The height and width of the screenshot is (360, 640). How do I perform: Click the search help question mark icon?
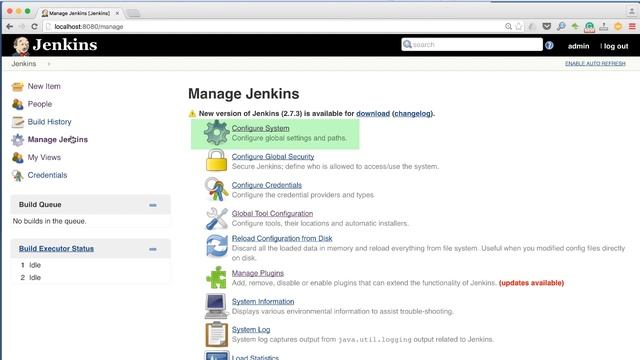pos(549,45)
